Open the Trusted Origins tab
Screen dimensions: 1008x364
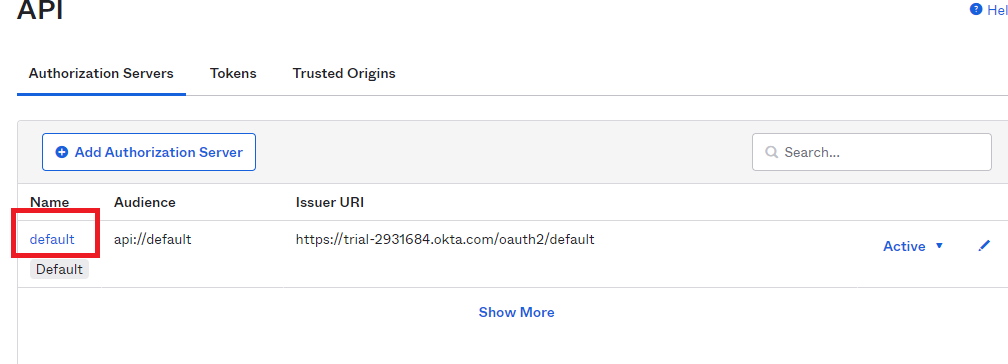[x=344, y=73]
